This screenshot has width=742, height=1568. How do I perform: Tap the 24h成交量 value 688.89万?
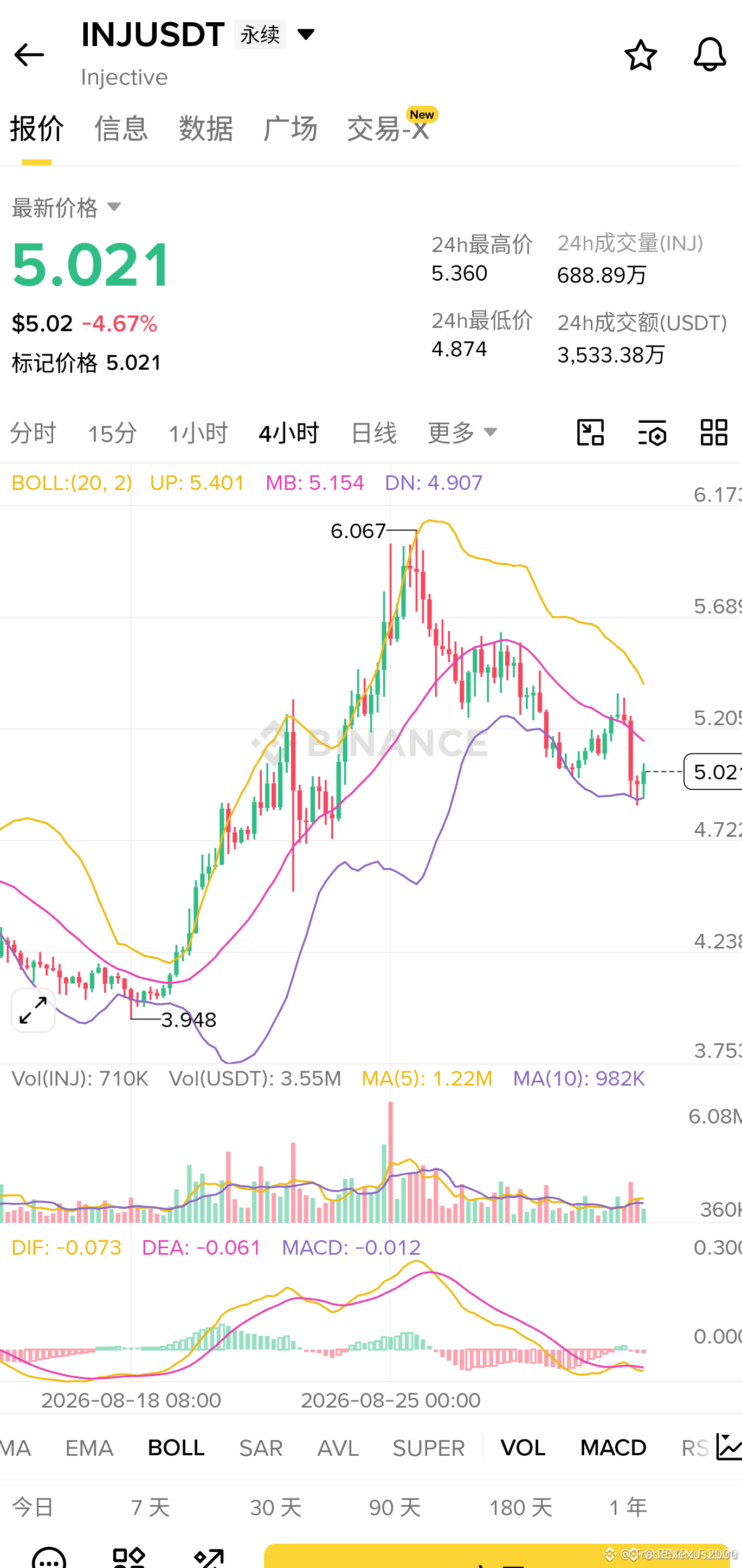(x=602, y=275)
